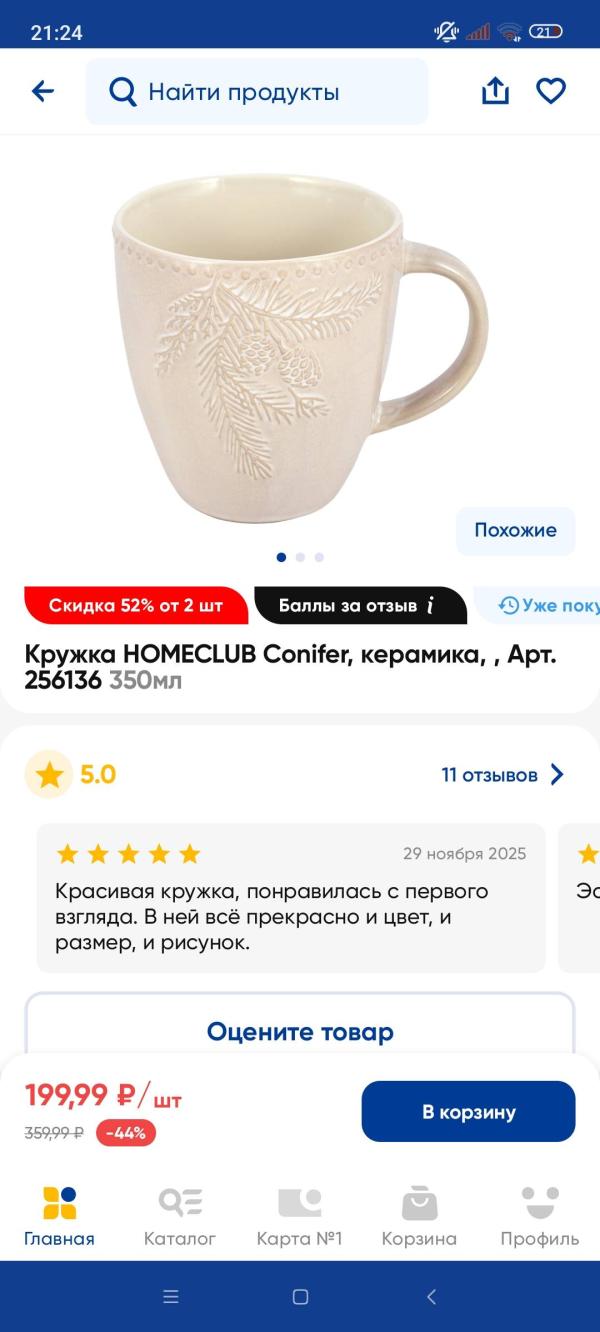Tap 'Оцените товар' button
The image size is (600, 1332).
(300, 1032)
